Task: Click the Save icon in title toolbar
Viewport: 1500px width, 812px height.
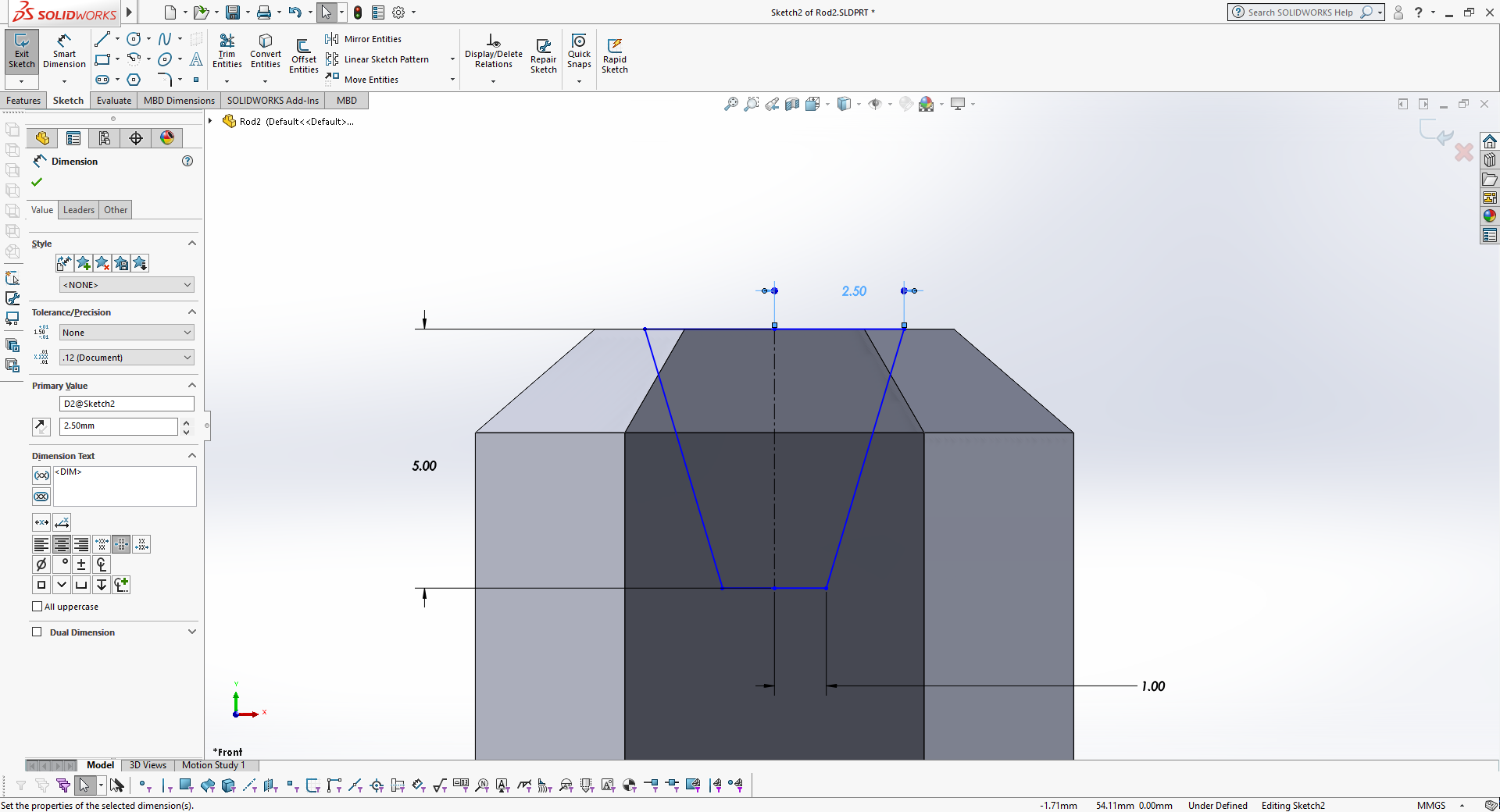Action: tap(232, 12)
